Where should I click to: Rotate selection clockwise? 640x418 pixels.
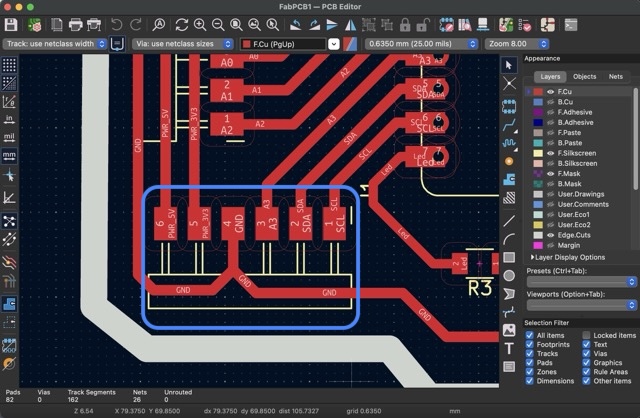(x=314, y=25)
